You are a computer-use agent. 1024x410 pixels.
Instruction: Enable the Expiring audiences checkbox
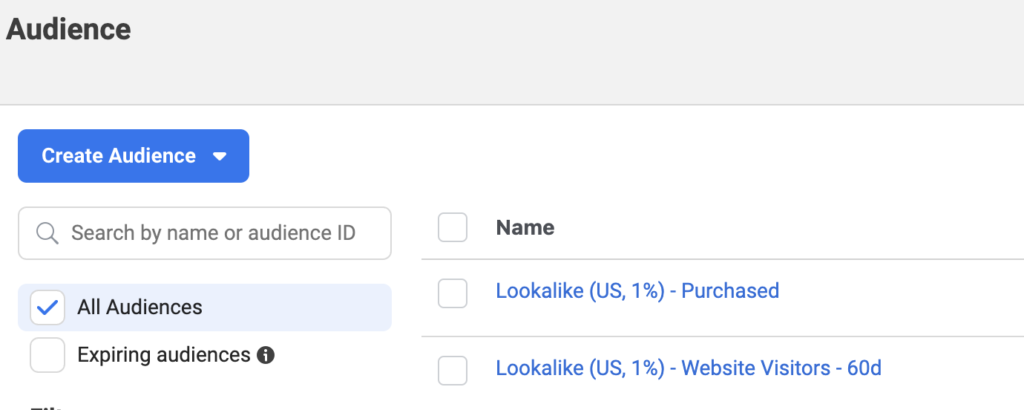pos(48,355)
